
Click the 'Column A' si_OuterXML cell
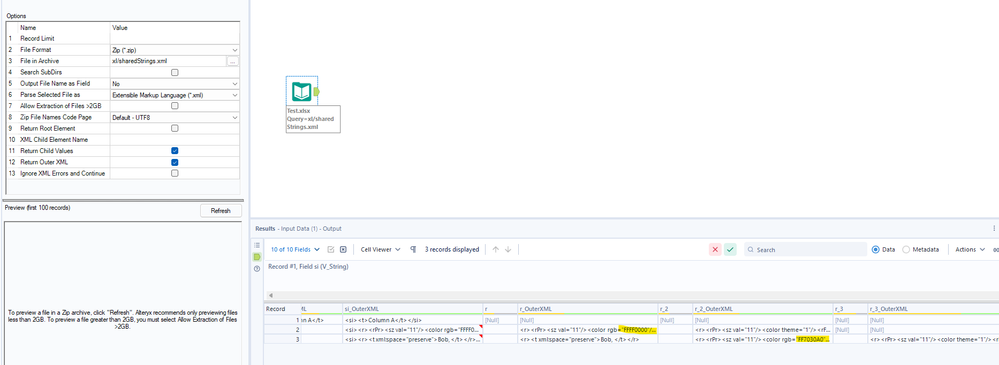(412, 320)
